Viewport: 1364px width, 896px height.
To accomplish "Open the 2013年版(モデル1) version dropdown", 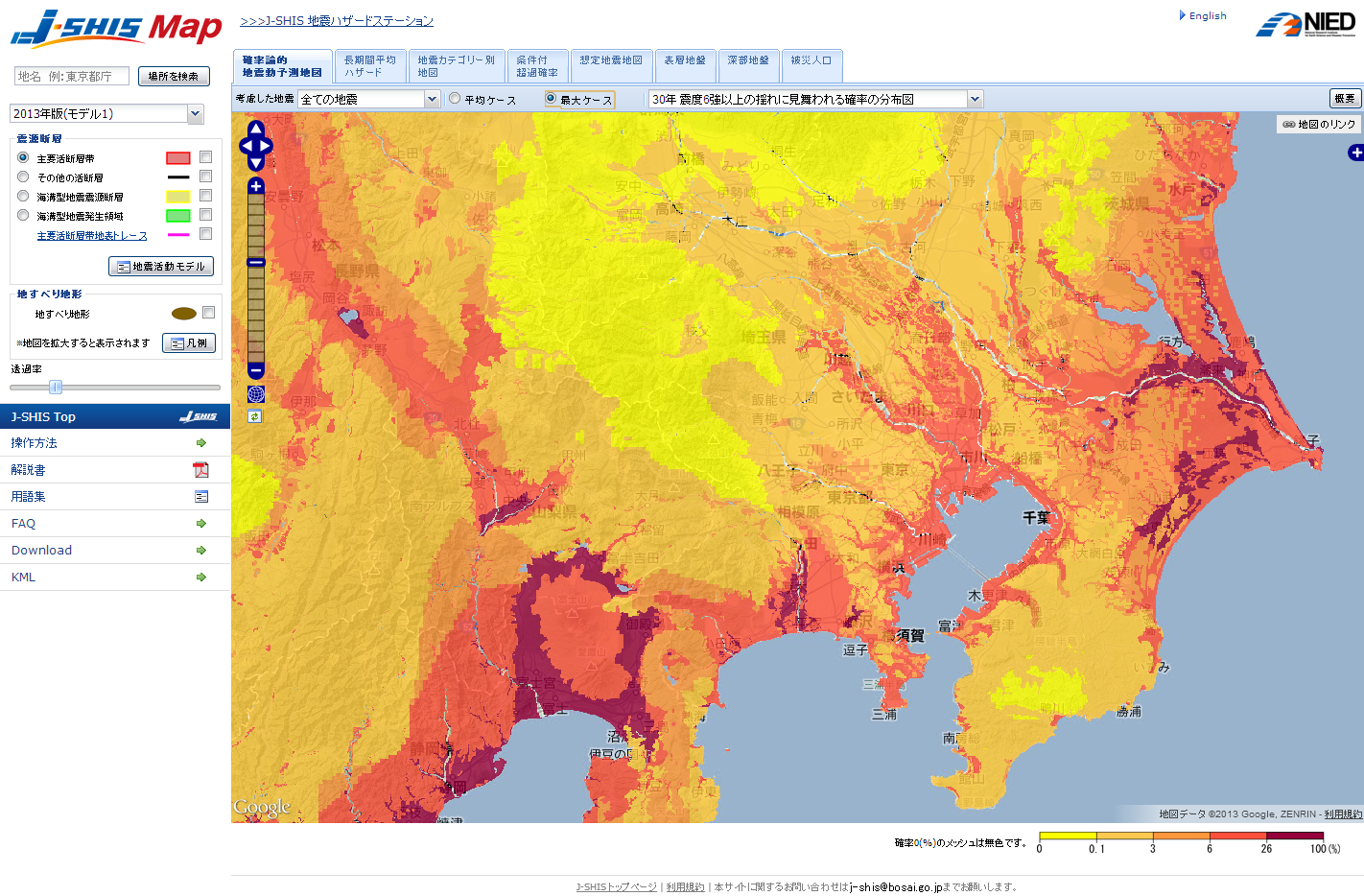I will (x=195, y=114).
